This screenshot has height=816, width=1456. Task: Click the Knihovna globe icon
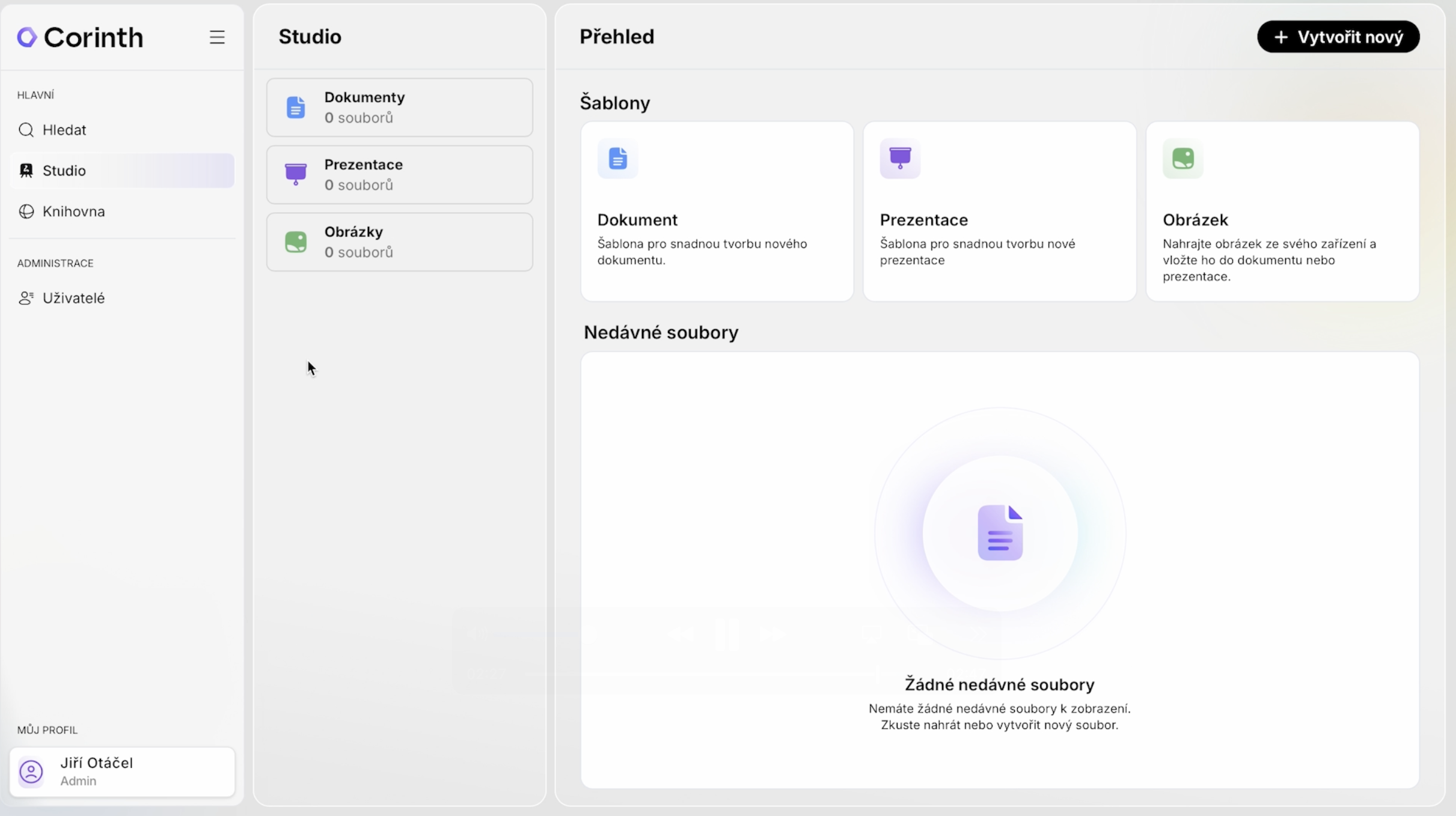point(26,212)
